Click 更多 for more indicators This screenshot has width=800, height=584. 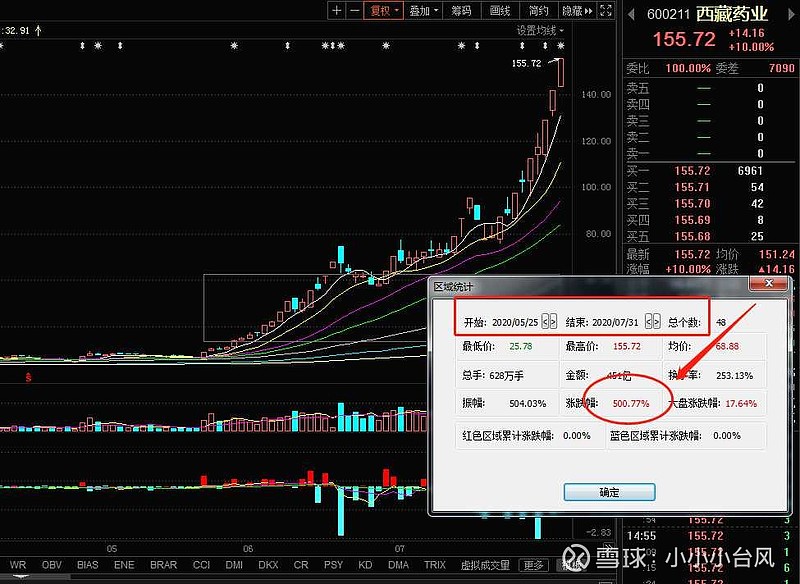(534, 565)
